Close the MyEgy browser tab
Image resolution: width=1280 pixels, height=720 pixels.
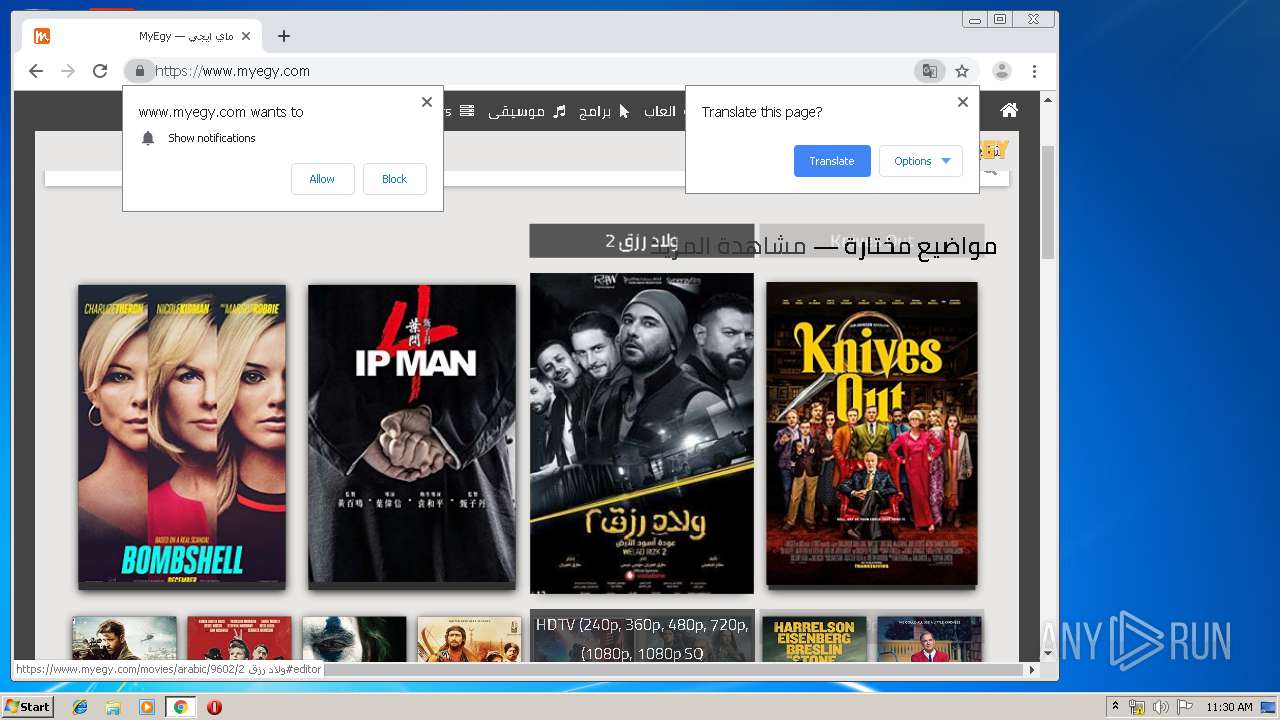pos(246,36)
